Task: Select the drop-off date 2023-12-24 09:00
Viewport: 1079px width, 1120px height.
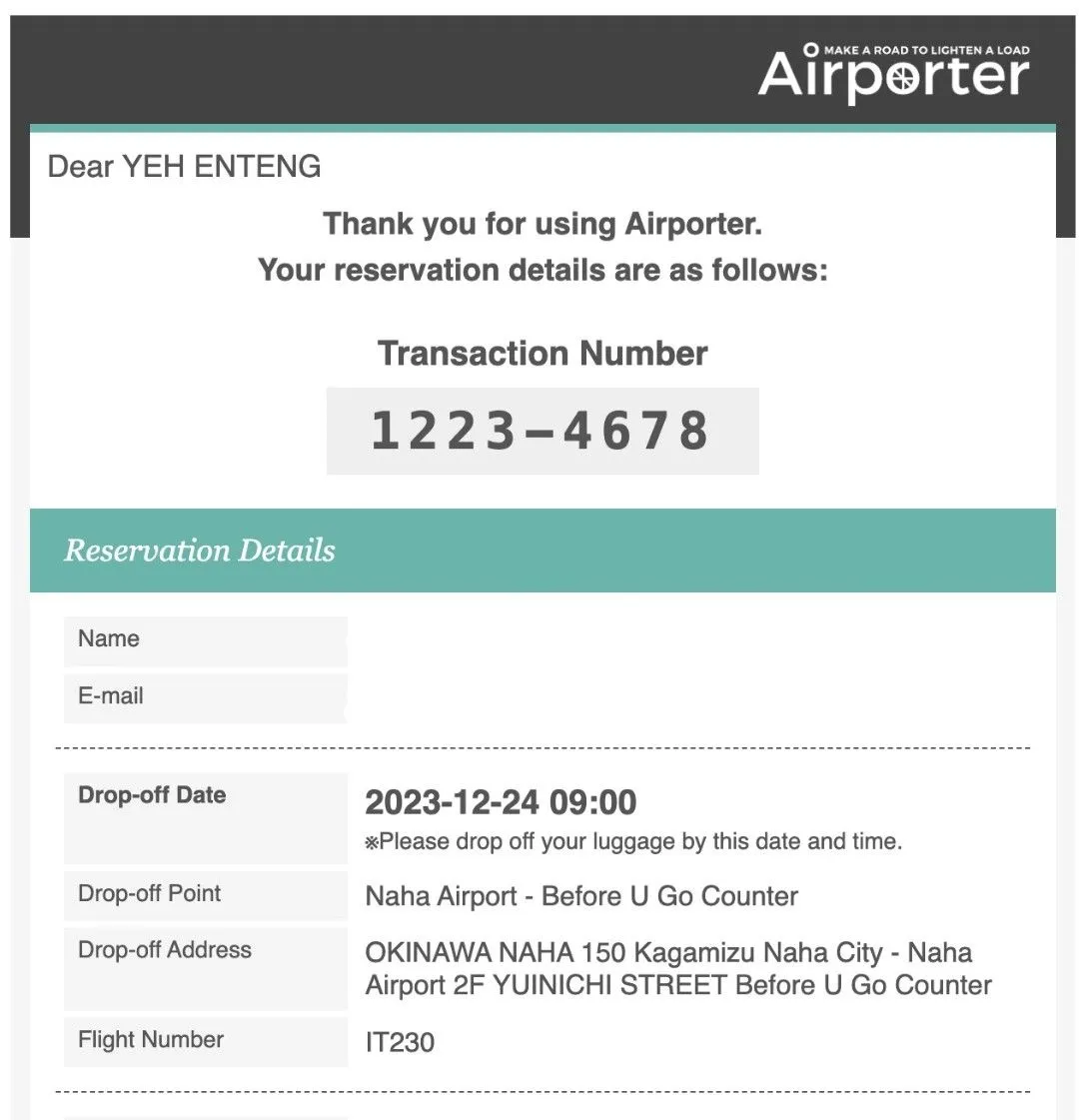Action: (x=501, y=801)
